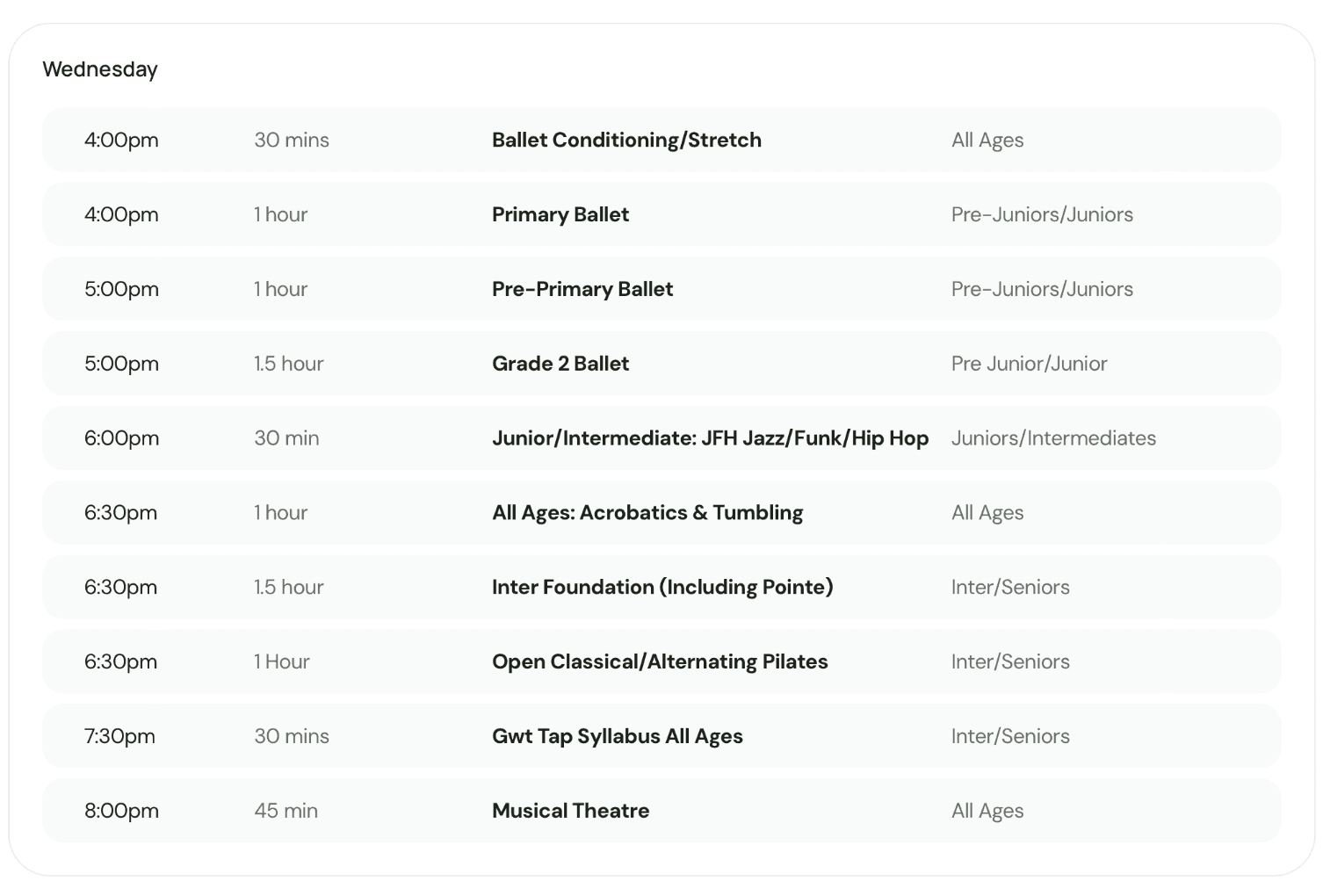Click Pre Junior/Junior age group label

(x=1029, y=364)
